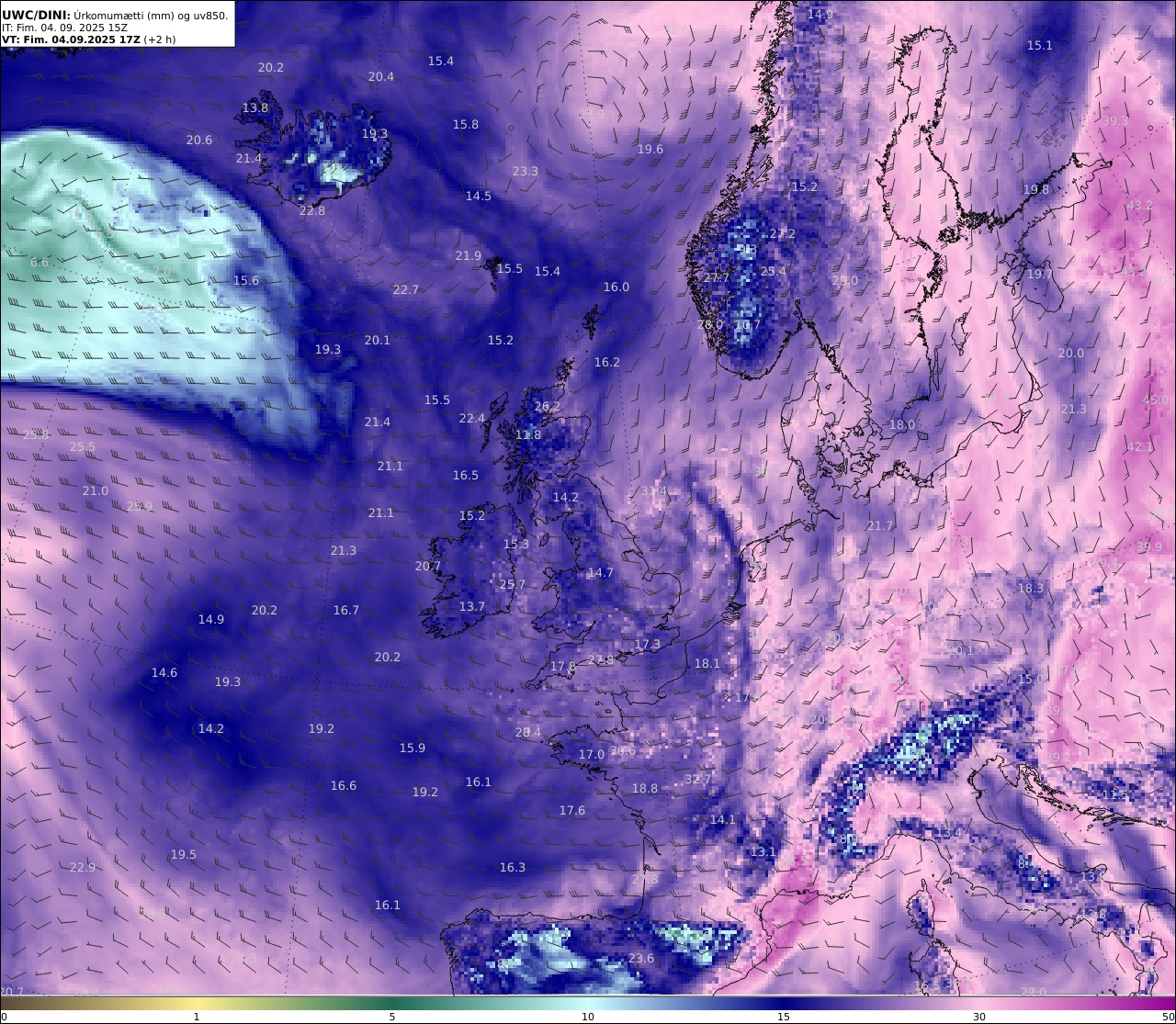Click the 17.8 value over southwest England
The width and height of the screenshot is (1176, 1024).
[x=563, y=667]
